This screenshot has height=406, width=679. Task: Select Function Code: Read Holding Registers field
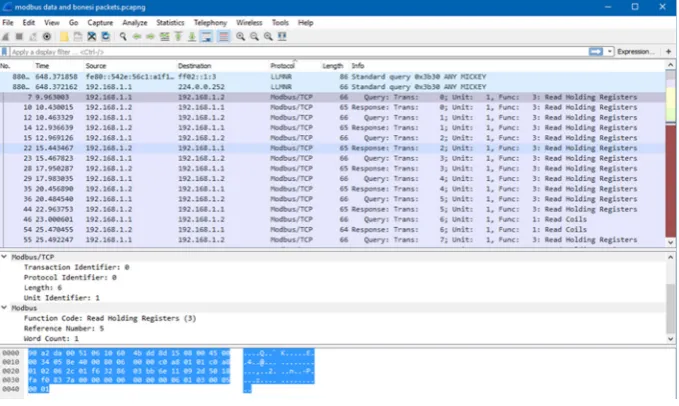coord(110,318)
